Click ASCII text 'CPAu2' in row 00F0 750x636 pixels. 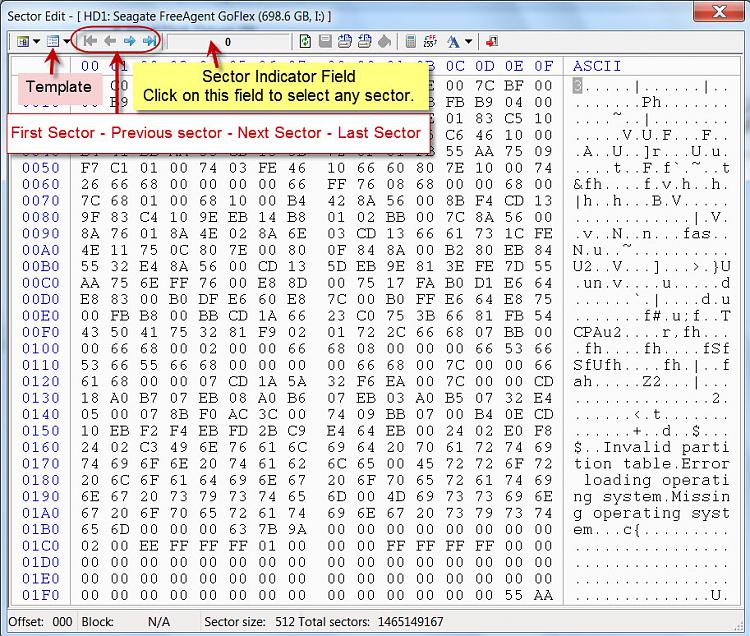(597, 332)
